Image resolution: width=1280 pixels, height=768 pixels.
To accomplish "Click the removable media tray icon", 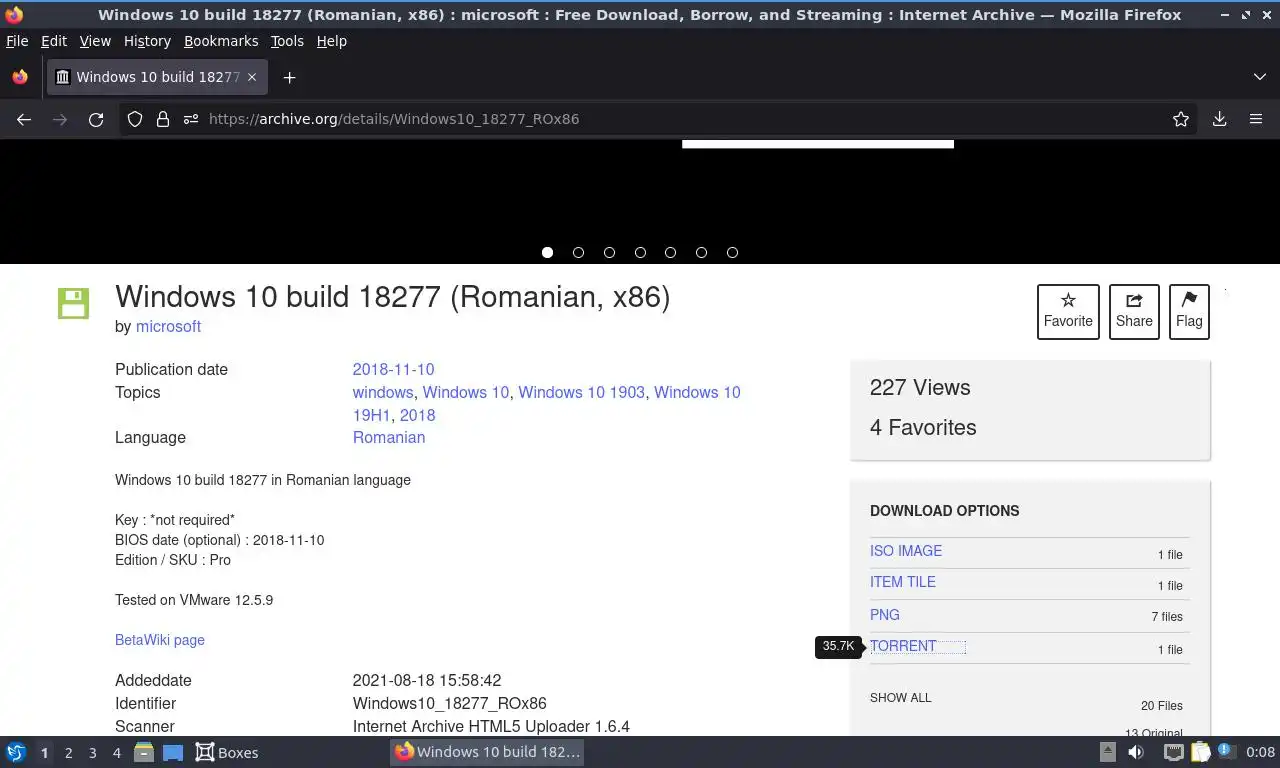I will [1108, 752].
